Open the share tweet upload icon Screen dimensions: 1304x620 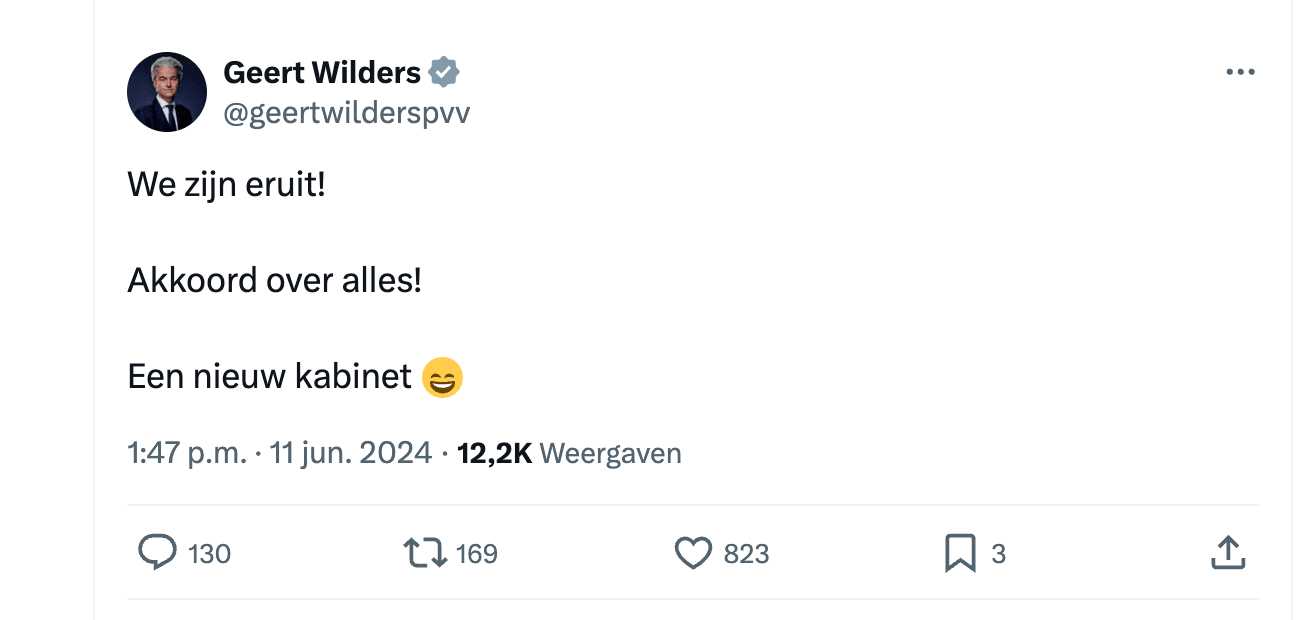point(1227,553)
